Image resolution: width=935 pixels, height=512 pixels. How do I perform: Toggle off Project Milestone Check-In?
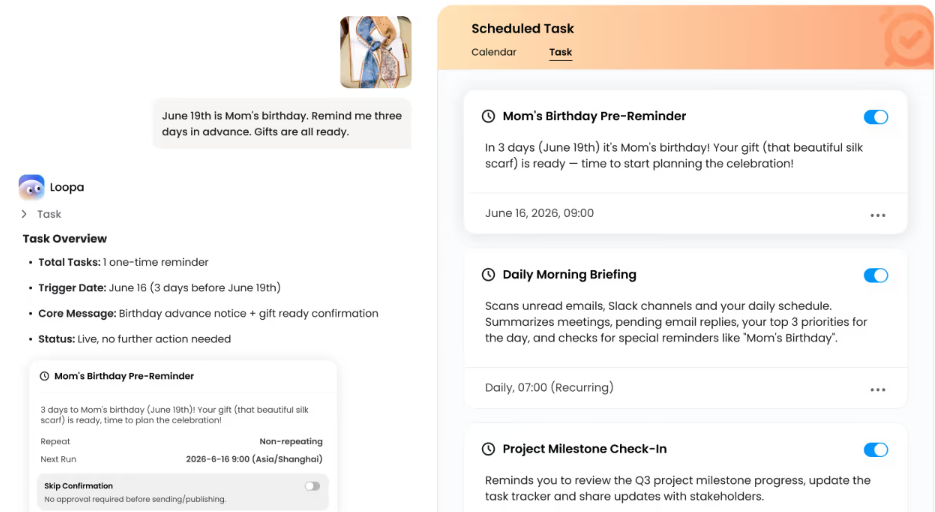[876, 449]
